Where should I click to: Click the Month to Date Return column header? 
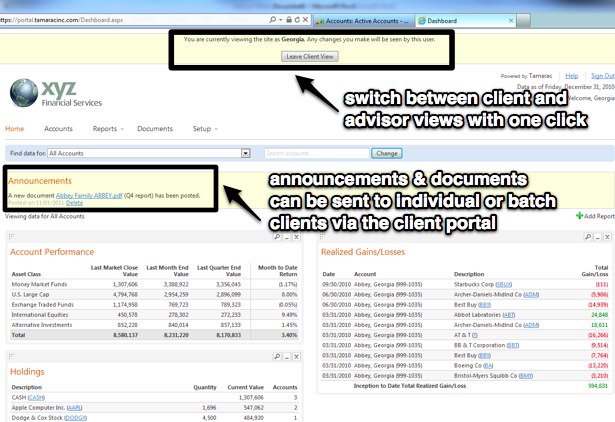point(277,271)
